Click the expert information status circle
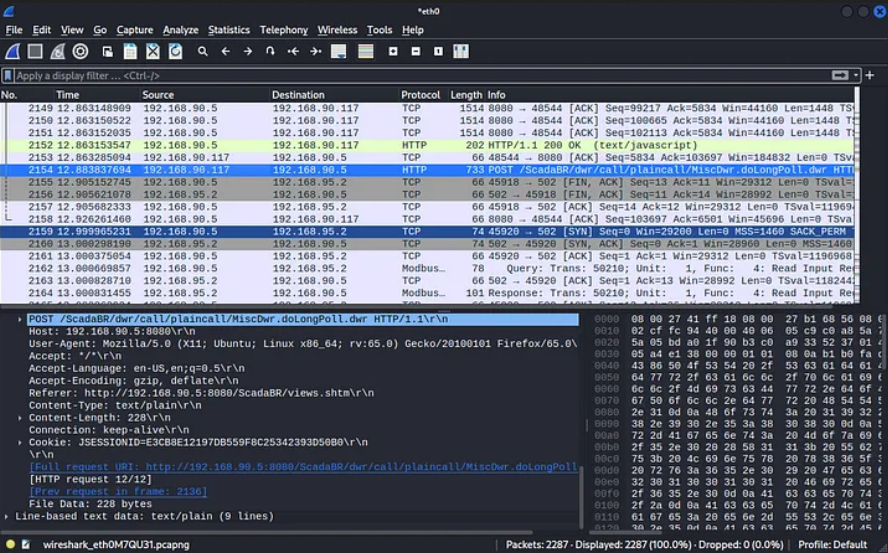Screen dimensions: 888x553 tap(9, 545)
